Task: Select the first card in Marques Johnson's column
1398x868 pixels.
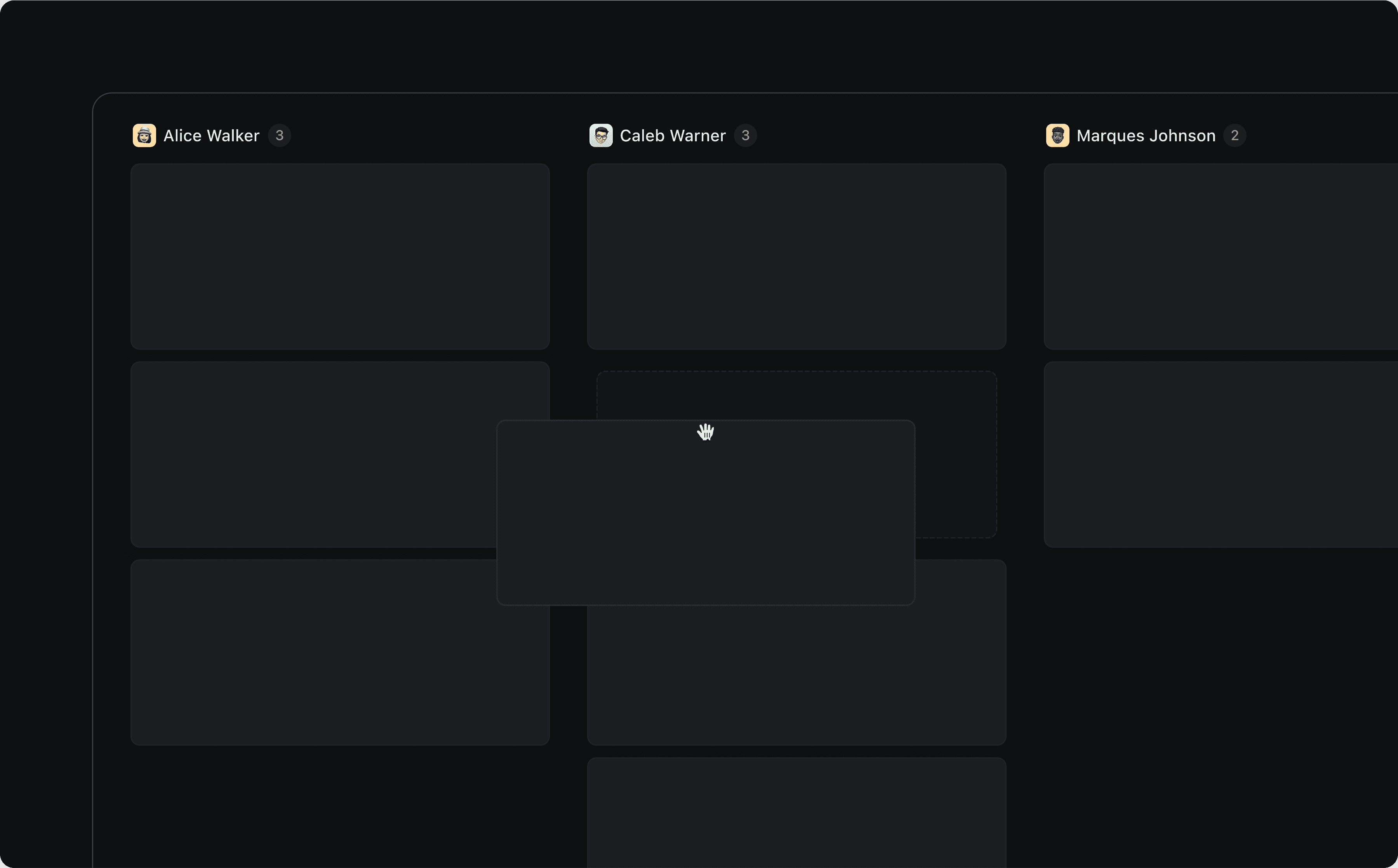Action: coord(1220,256)
